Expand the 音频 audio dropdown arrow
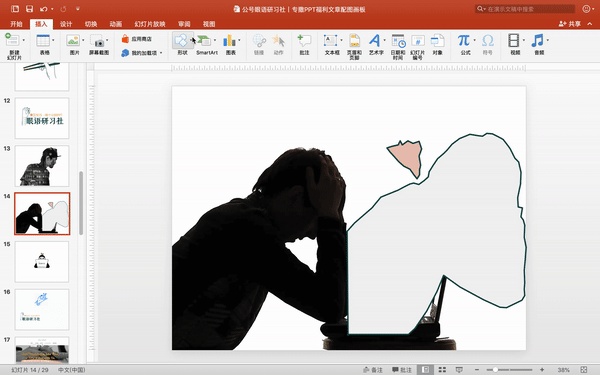600x375 pixels. [548, 40]
